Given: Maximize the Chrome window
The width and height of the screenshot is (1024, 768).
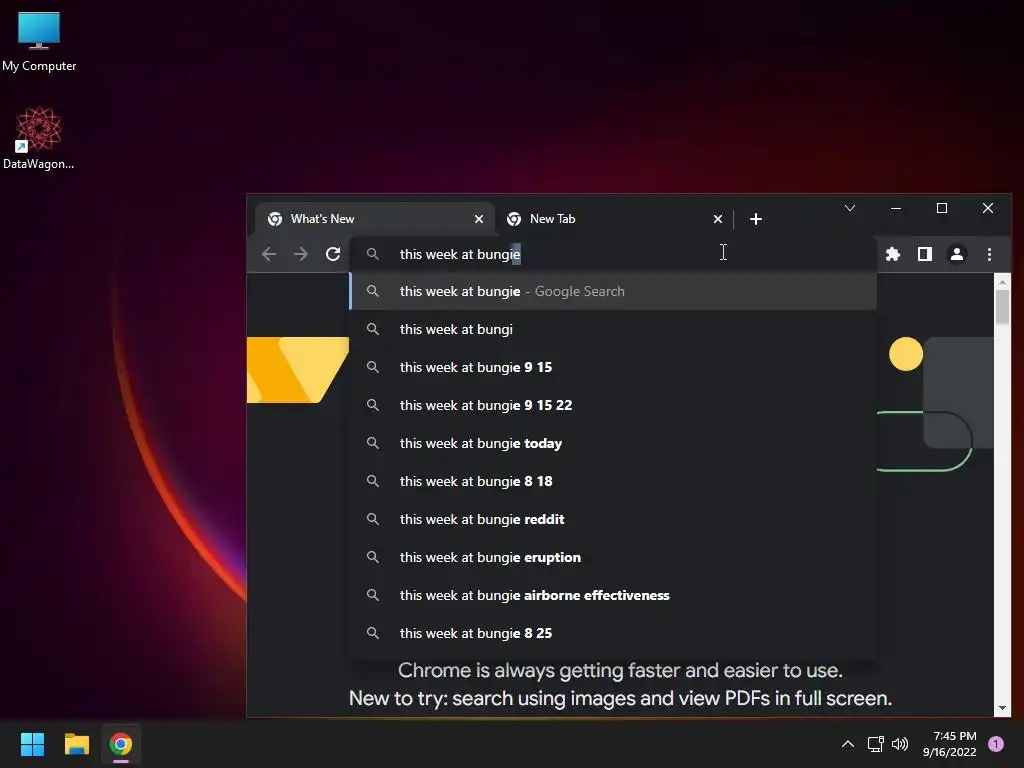Looking at the screenshot, I should tap(942, 208).
